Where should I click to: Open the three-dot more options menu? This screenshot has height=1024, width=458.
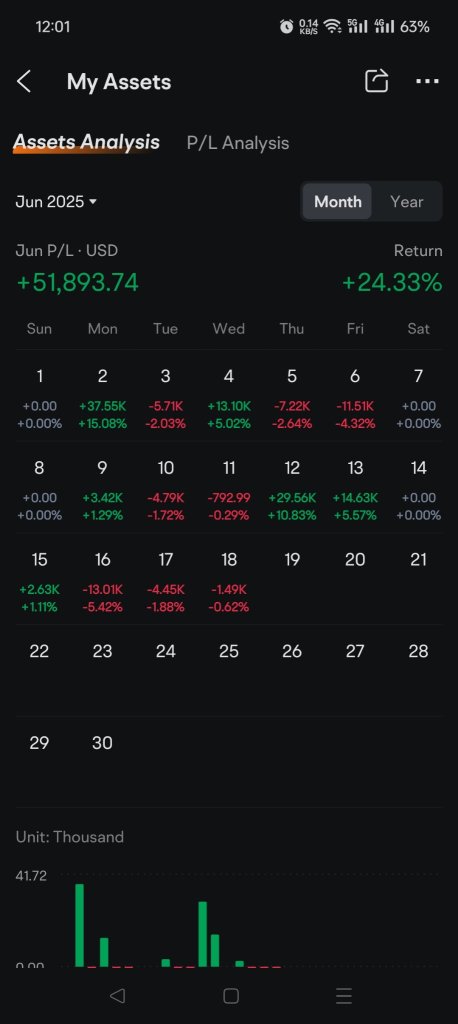pyautogui.click(x=427, y=81)
